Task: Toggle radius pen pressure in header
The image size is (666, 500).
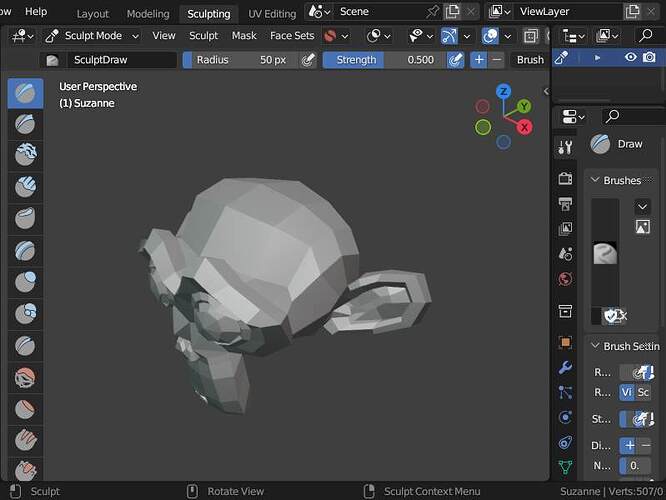Action: point(309,60)
